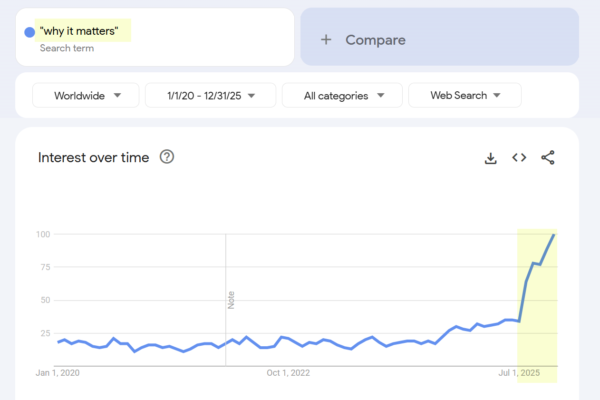
Task: Click the Interest over time heading
Action: [x=93, y=157]
